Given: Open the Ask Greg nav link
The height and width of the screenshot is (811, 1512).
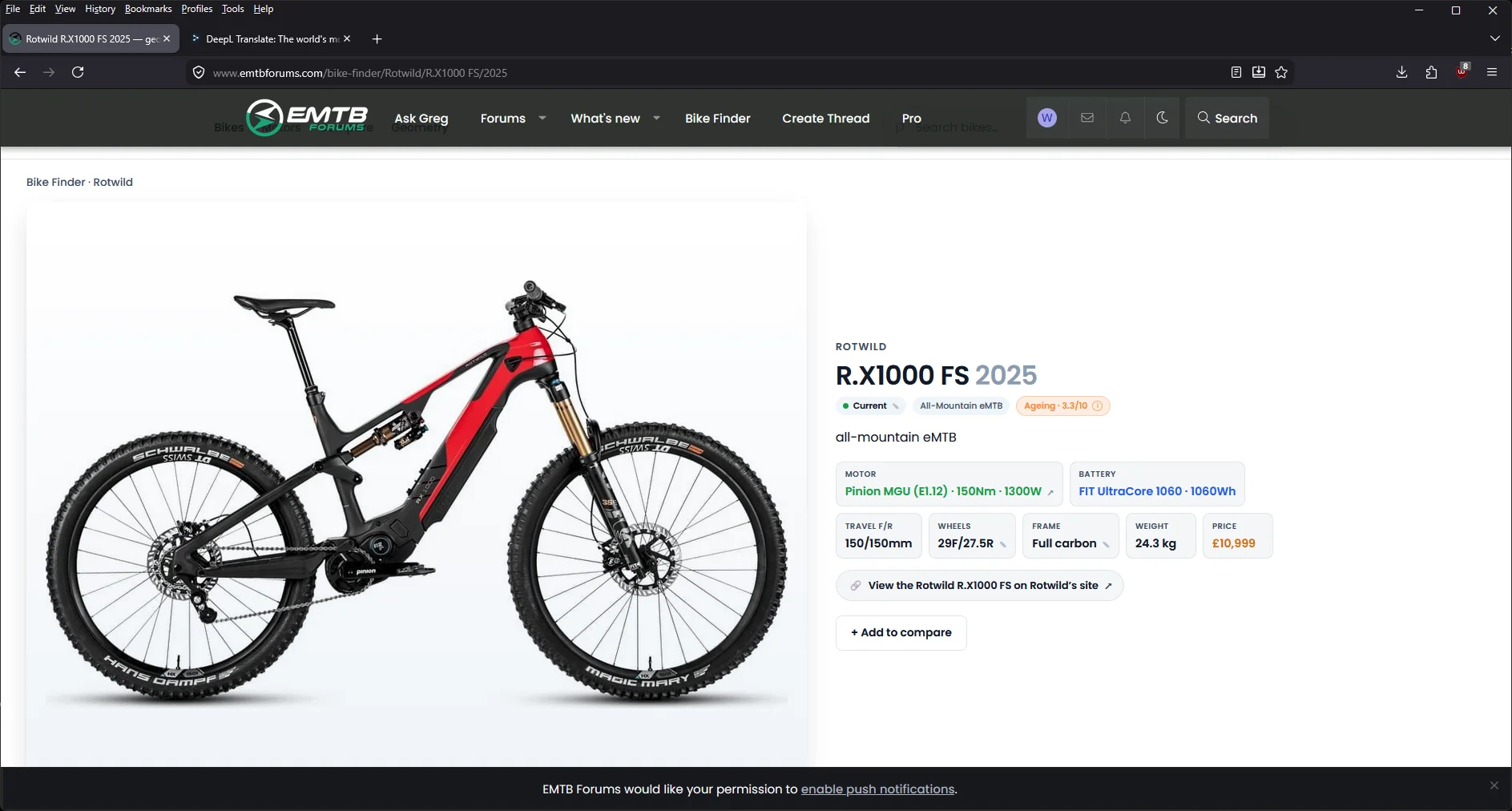Looking at the screenshot, I should coord(421,118).
